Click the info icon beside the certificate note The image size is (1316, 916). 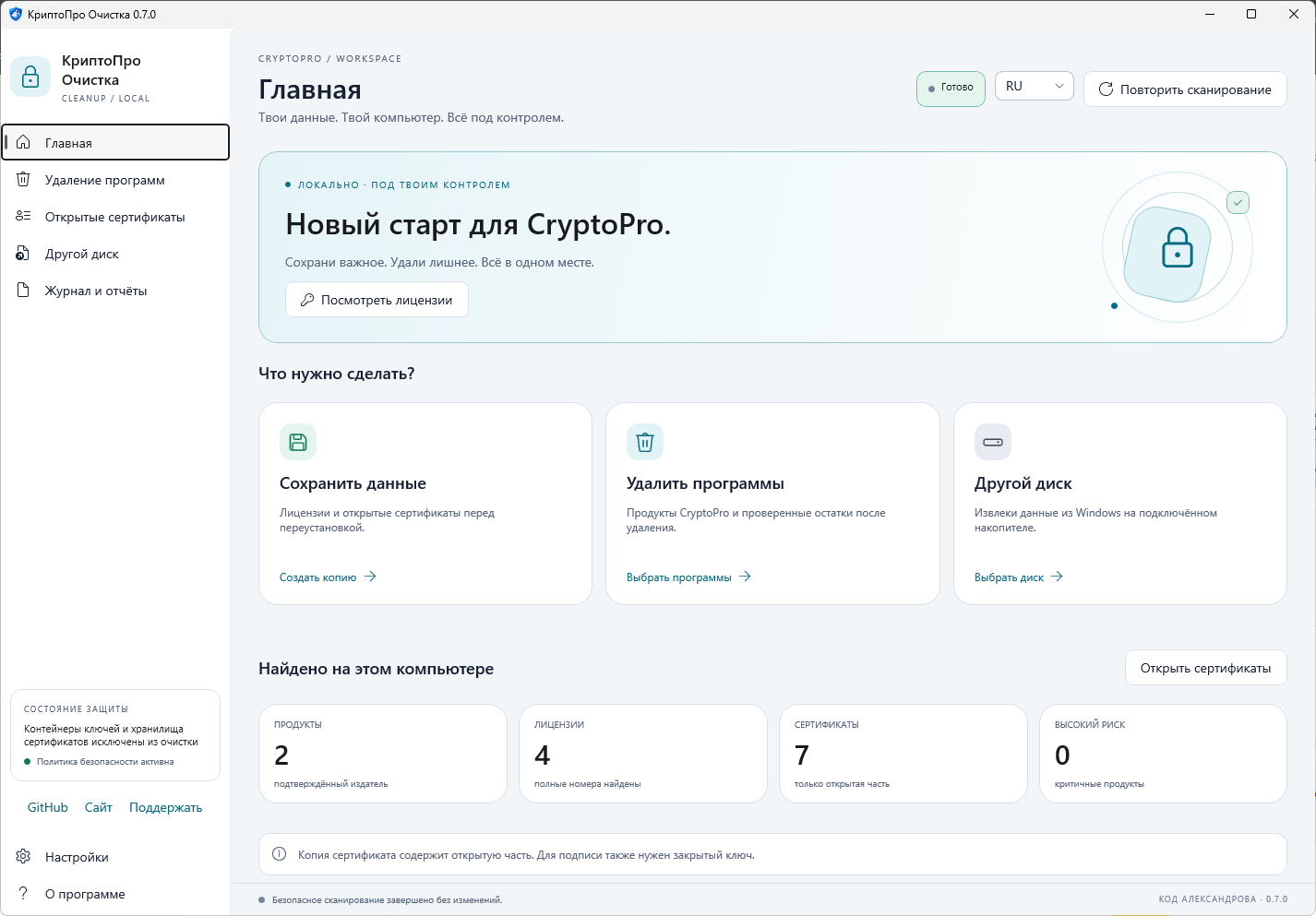tap(280, 854)
